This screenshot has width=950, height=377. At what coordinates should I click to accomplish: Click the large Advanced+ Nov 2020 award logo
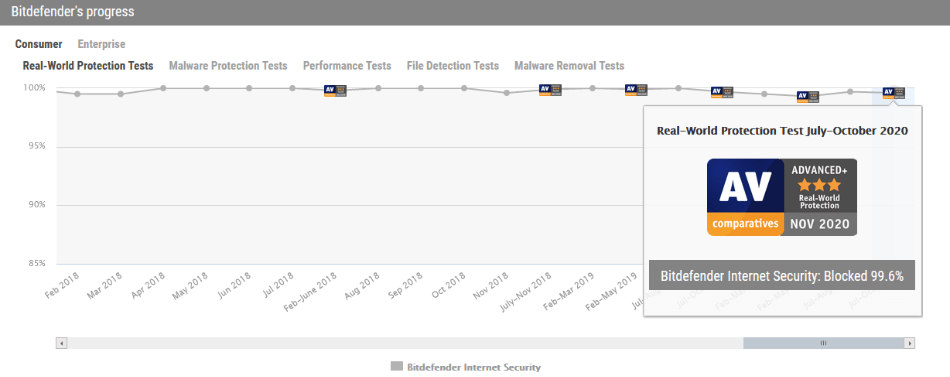782,197
